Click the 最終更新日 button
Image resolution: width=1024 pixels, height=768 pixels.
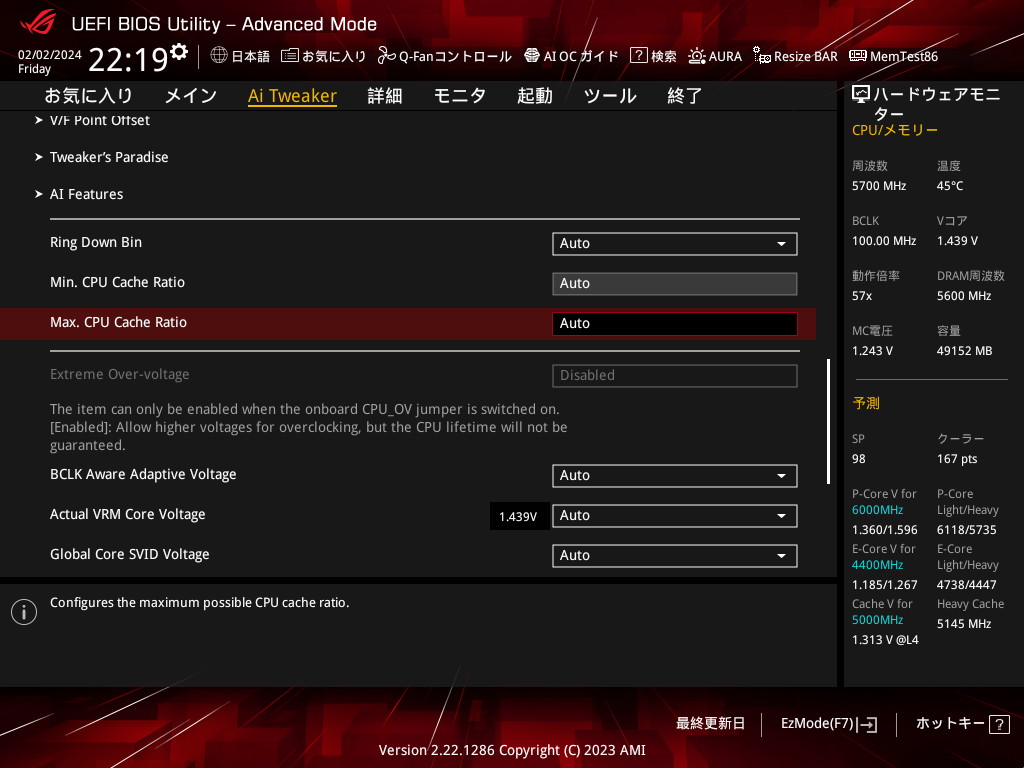[710, 724]
